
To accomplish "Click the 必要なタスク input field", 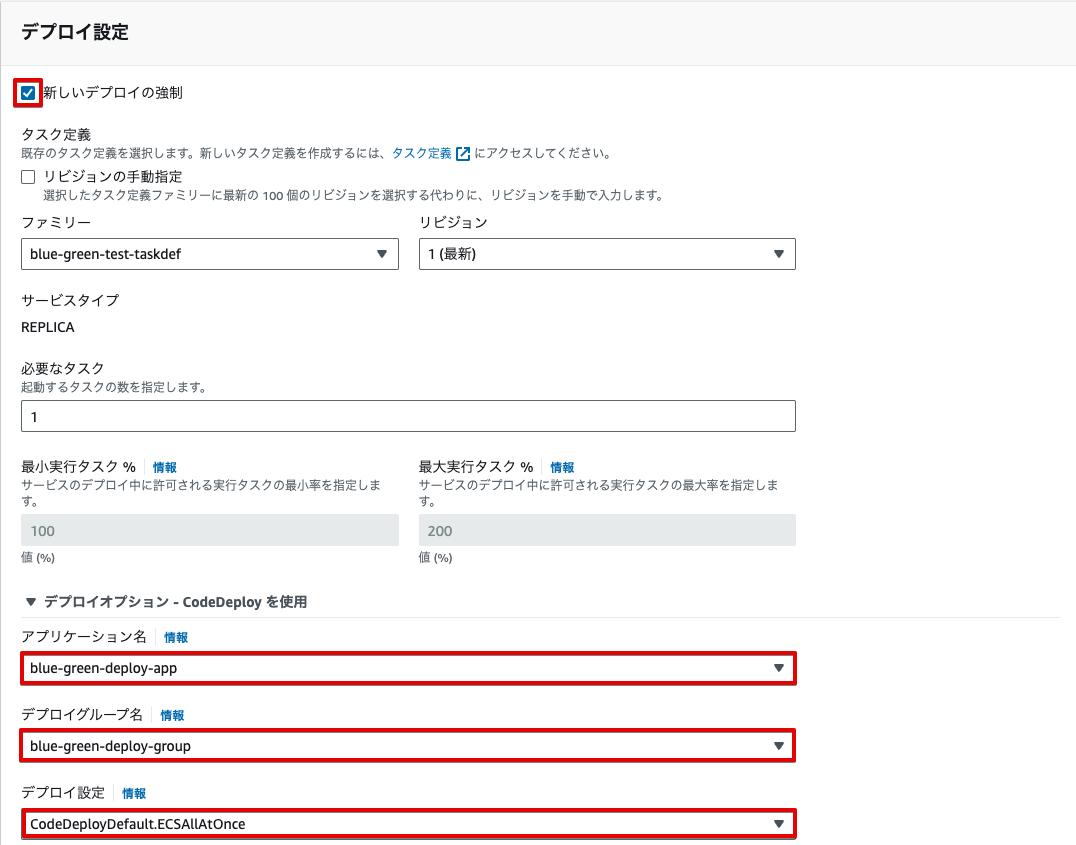I will (x=408, y=416).
